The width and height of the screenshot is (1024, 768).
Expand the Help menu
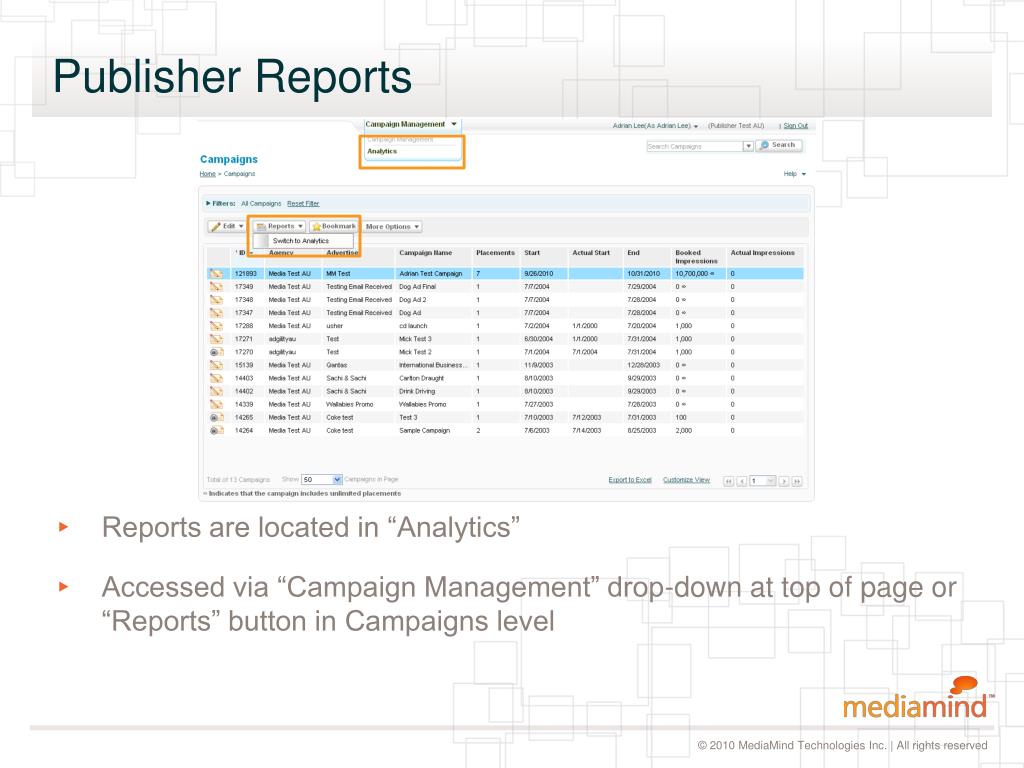coord(795,174)
